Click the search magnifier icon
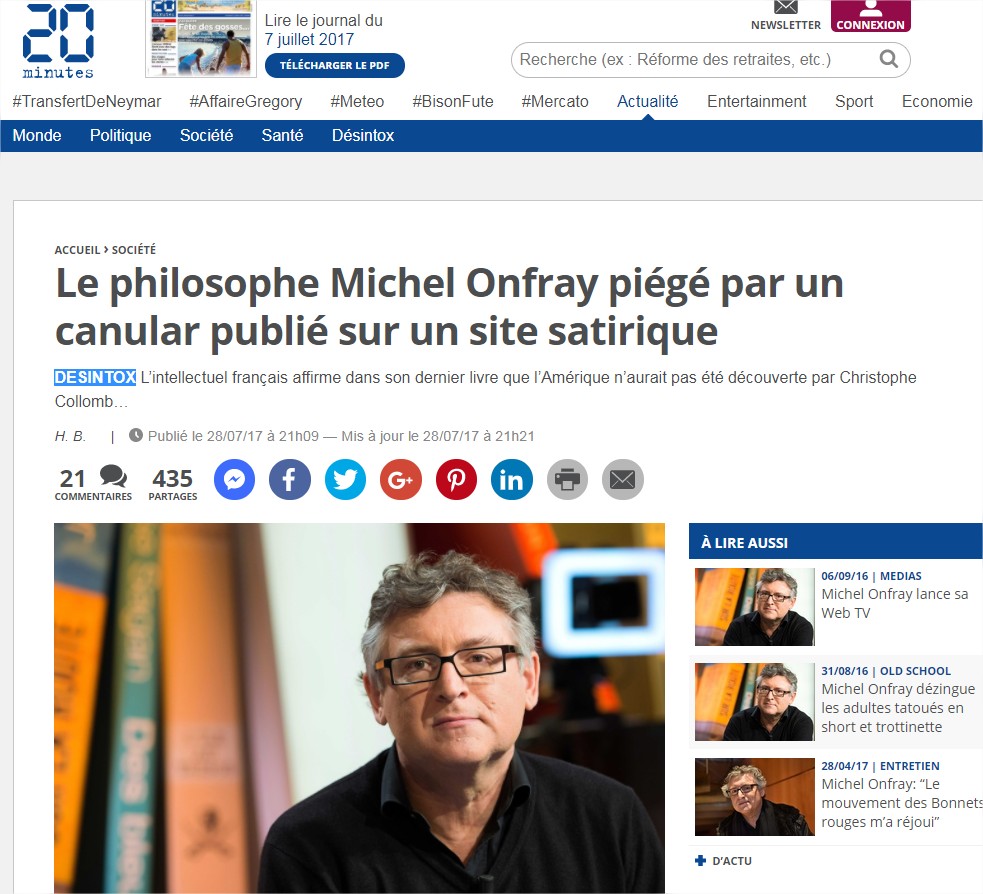The width and height of the screenshot is (983, 894). [888, 60]
